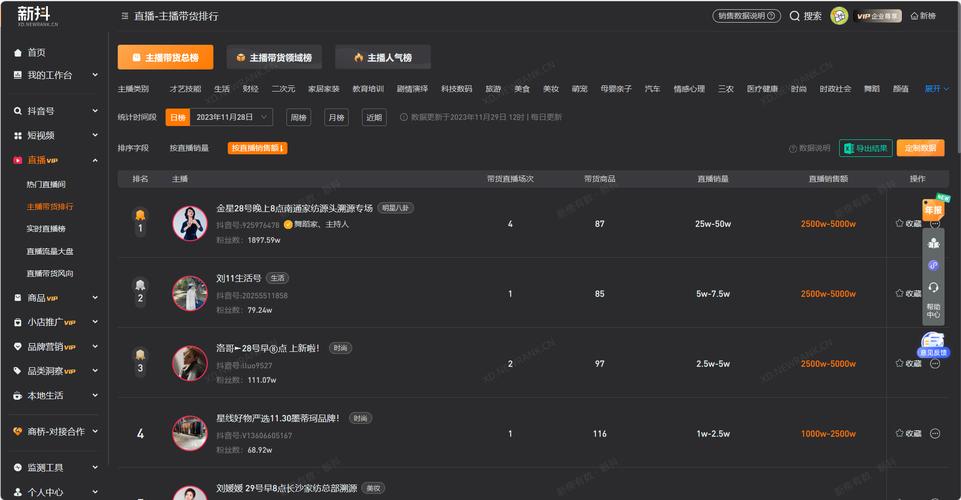
Task: Click the 明星八卦 tag chip
Action: click(x=395, y=208)
